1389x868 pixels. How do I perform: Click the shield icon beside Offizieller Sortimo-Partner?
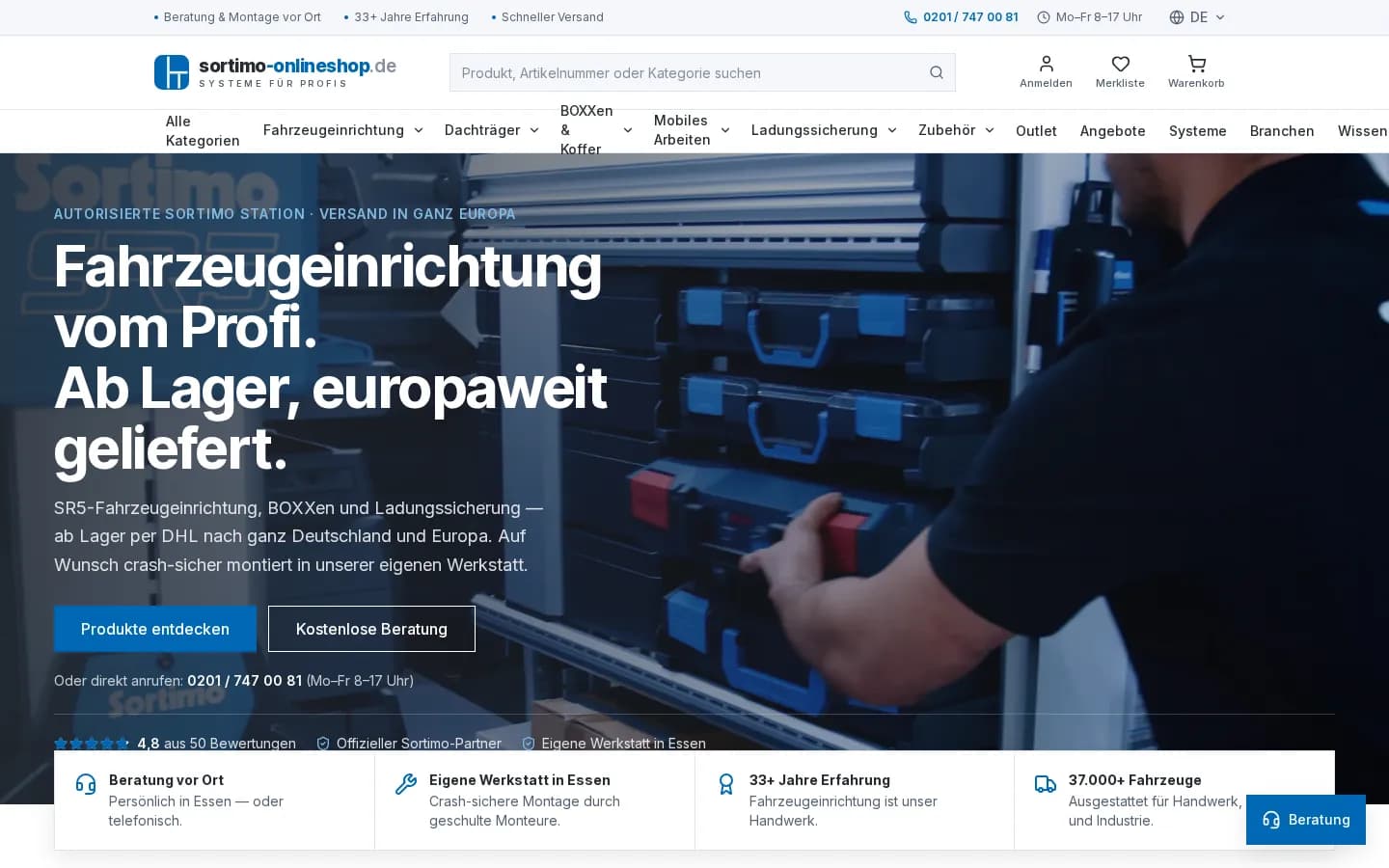click(323, 744)
